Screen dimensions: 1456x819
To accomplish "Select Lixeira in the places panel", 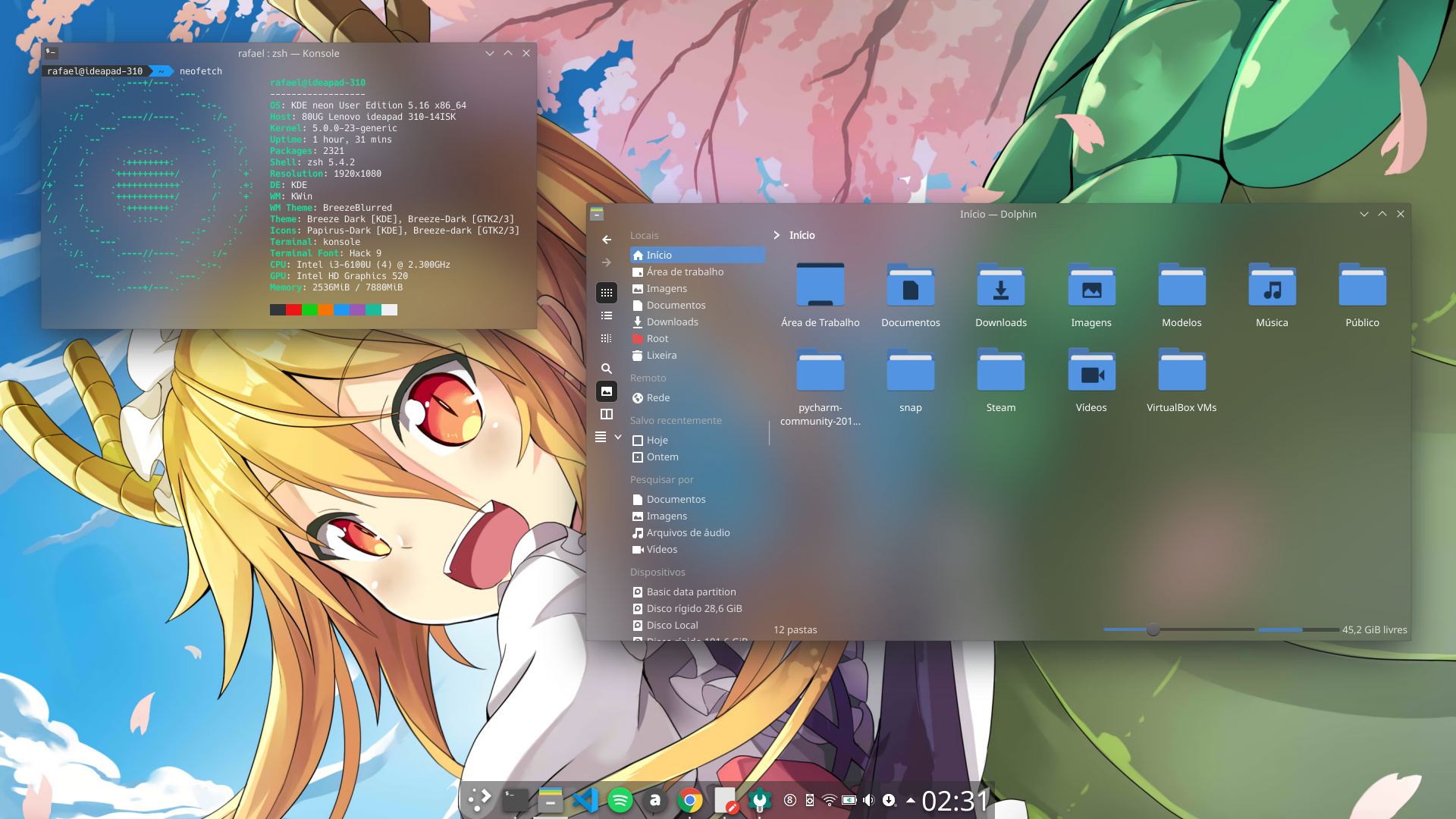I will click(661, 355).
